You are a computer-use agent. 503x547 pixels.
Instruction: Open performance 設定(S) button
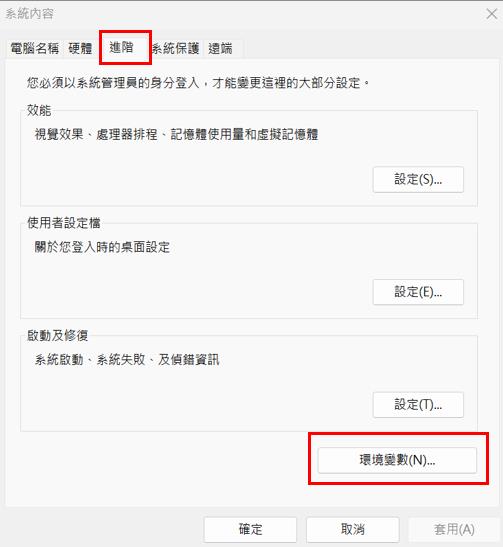click(x=418, y=179)
